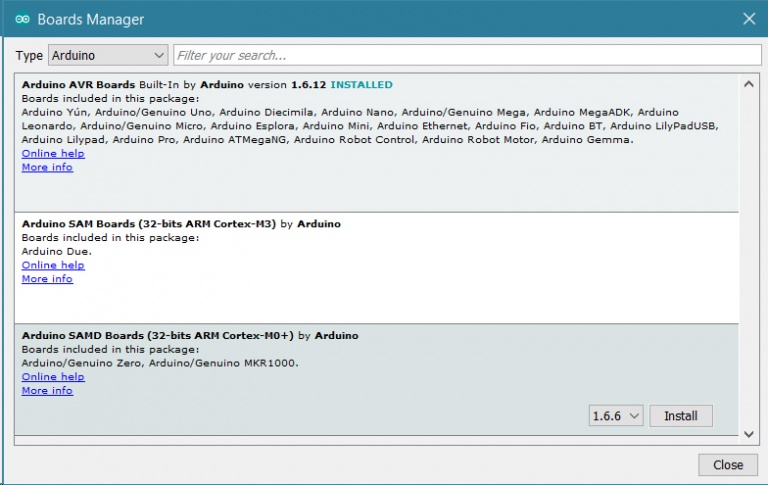Viewport: 768px width, 485px height.
Task: Click the Boards Manager title bar text
Action: [x=91, y=19]
